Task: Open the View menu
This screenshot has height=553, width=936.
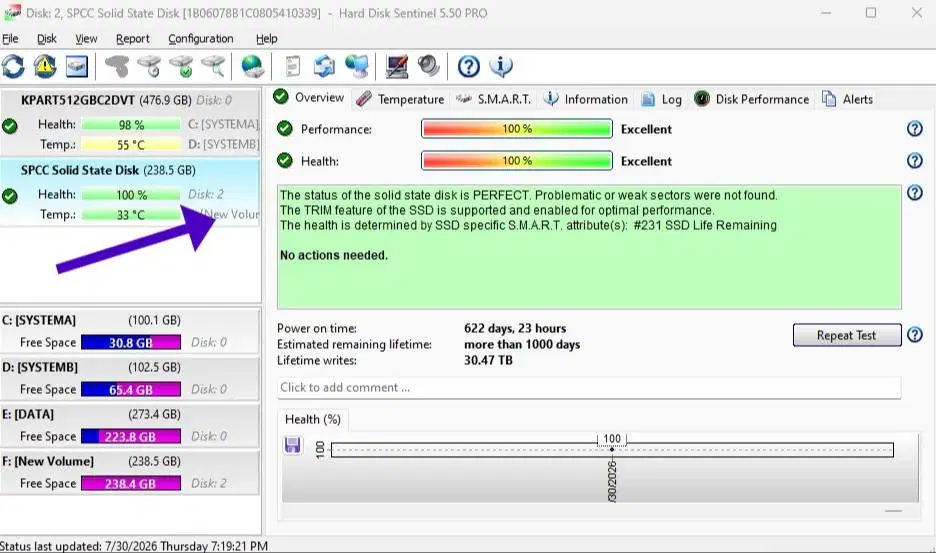Action: (86, 39)
